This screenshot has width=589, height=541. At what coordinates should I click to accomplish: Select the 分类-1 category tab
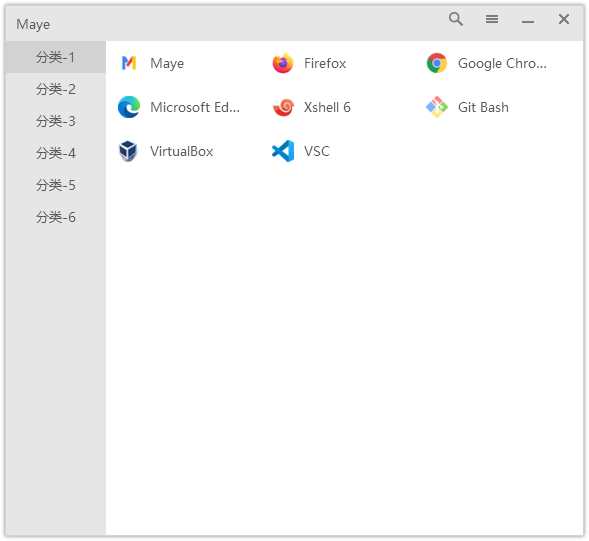(56, 57)
